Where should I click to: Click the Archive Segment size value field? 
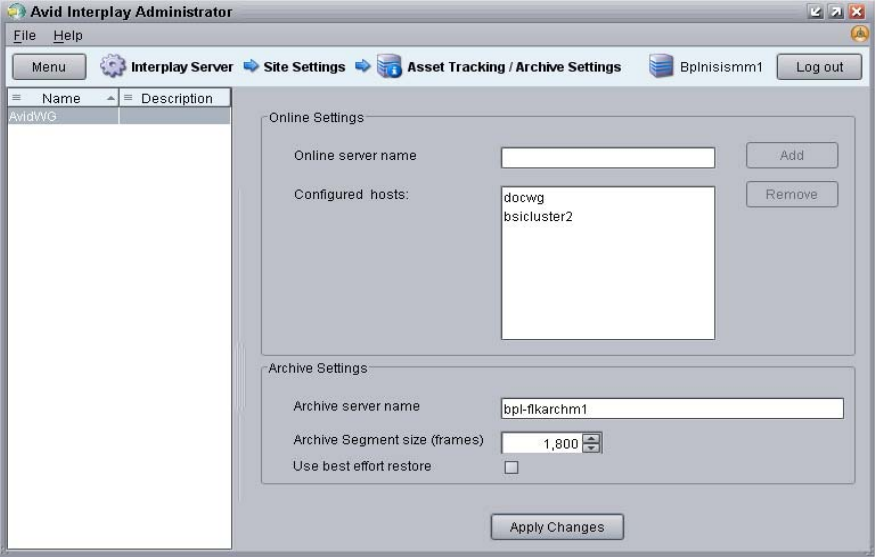point(541,444)
